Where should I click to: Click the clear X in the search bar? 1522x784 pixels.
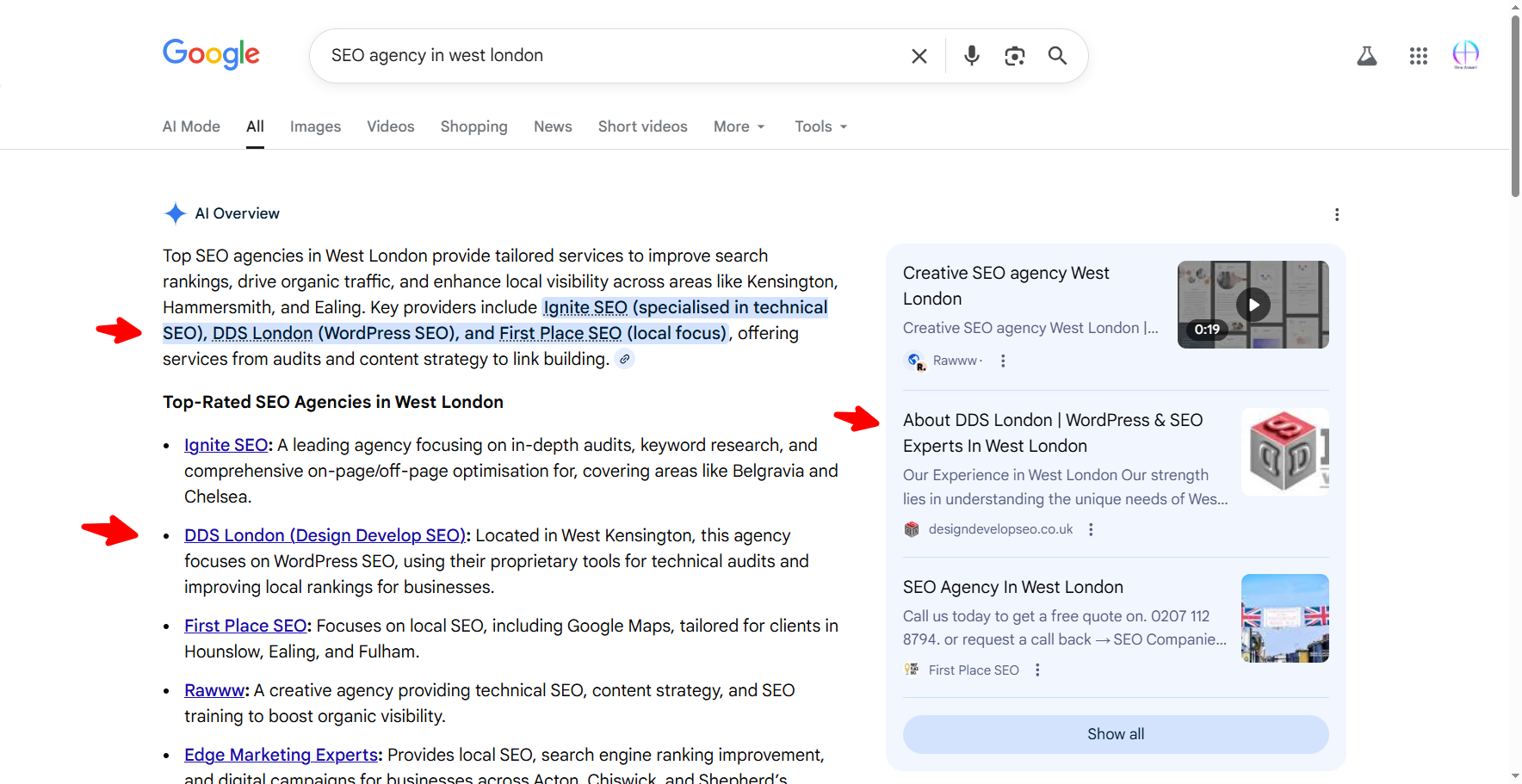pos(919,55)
